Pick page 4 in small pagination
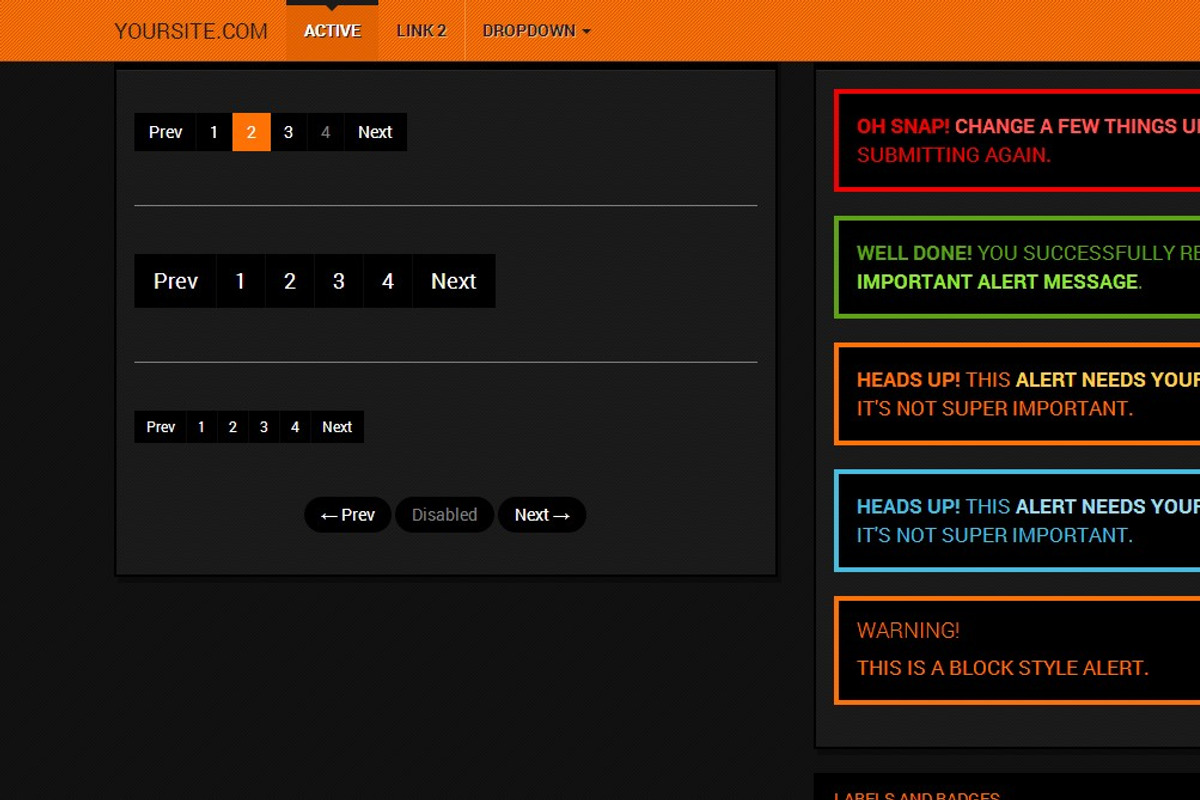Image resolution: width=1200 pixels, height=800 pixels. click(294, 427)
